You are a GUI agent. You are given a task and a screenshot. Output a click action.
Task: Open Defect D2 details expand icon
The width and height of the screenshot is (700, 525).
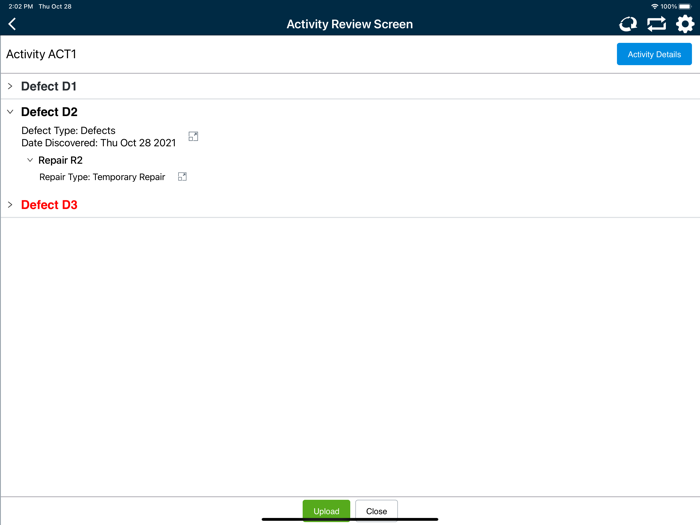[193, 136]
